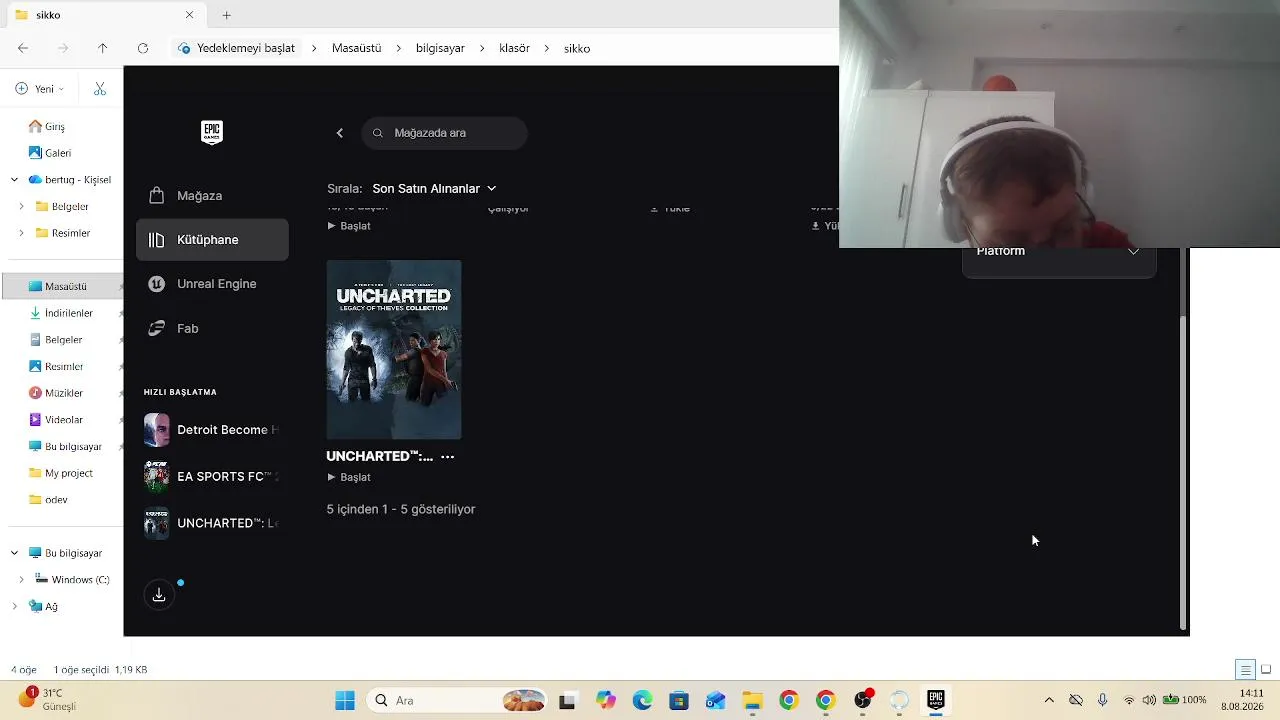Click the File Explorer back arrow
Viewport: 1280px width, 720px height.
pyautogui.click(x=23, y=48)
